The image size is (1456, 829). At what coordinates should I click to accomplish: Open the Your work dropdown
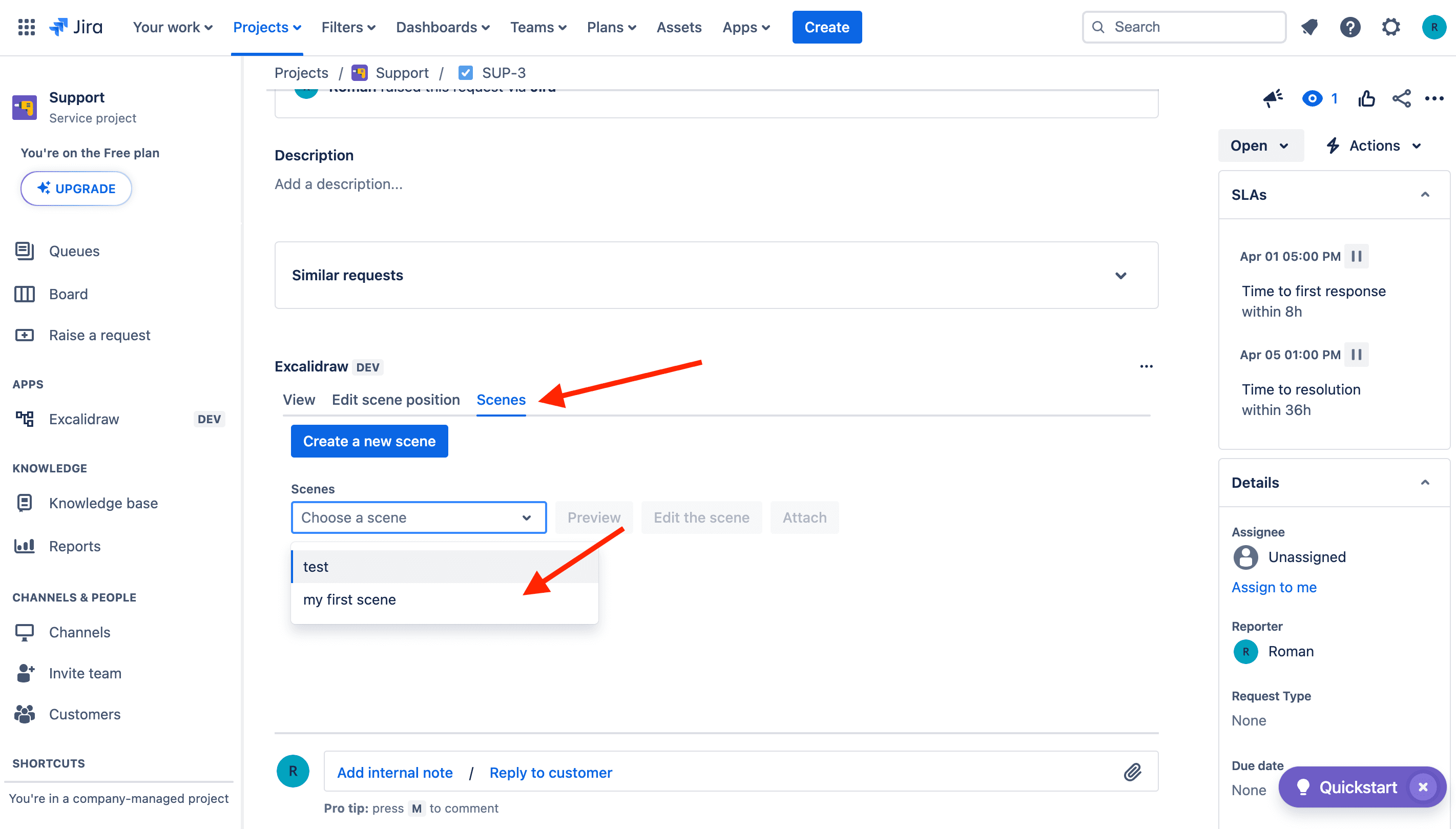coord(173,27)
